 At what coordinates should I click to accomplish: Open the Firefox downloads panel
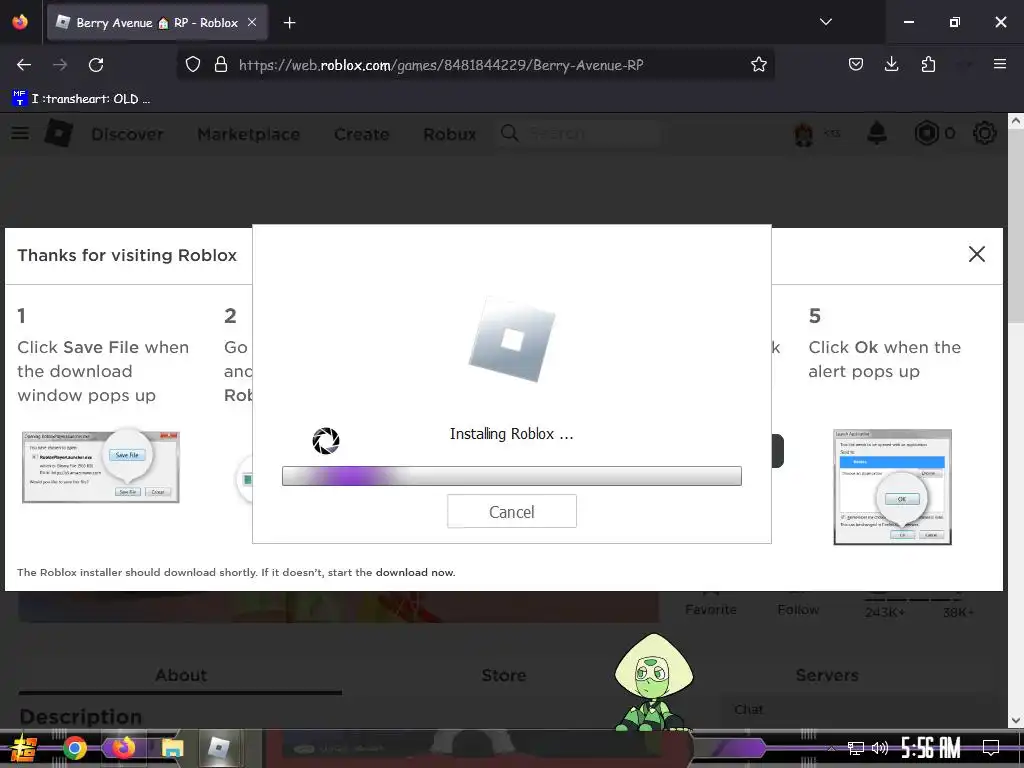(891, 64)
